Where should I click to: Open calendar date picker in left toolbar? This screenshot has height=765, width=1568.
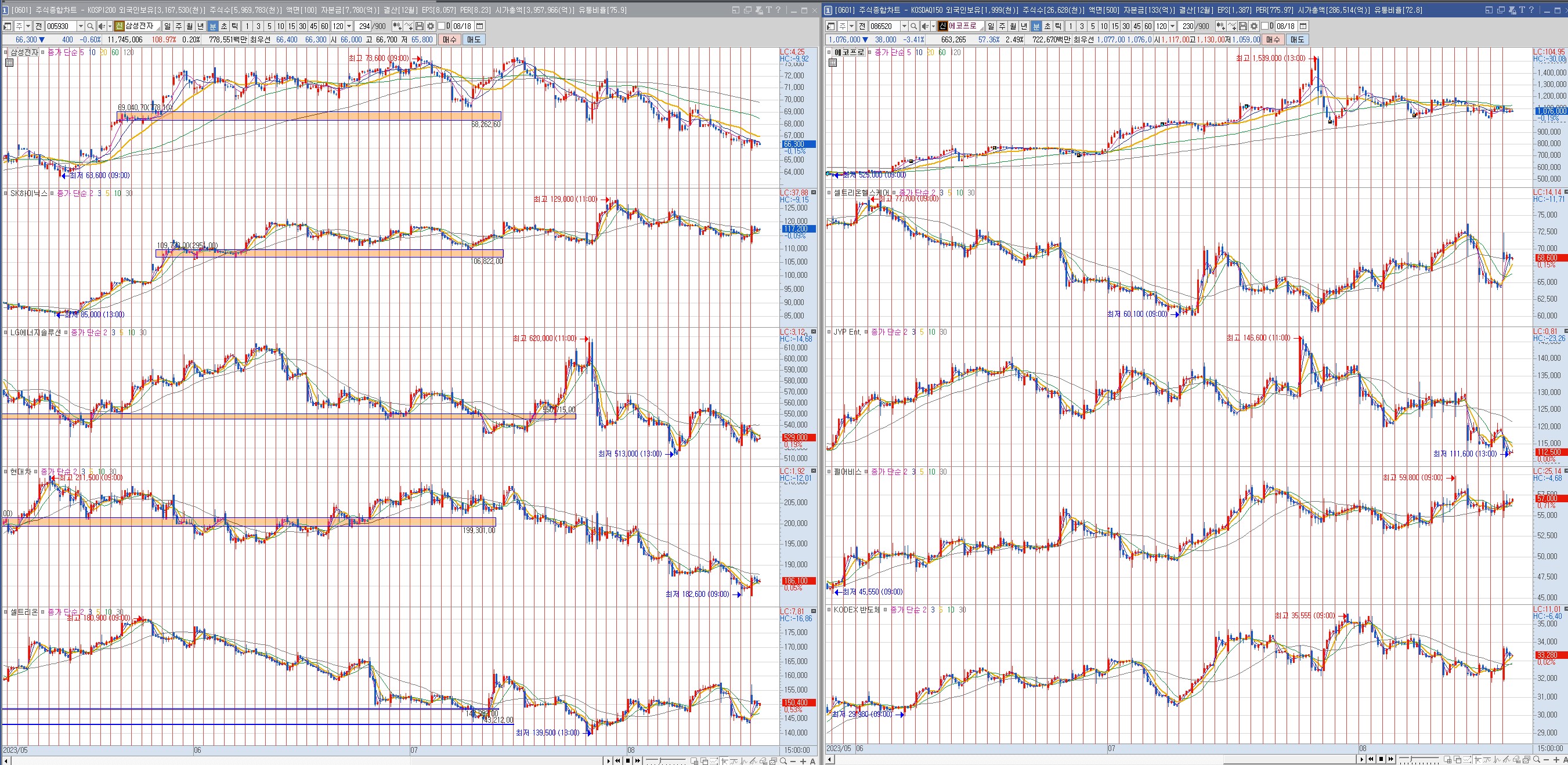480,26
